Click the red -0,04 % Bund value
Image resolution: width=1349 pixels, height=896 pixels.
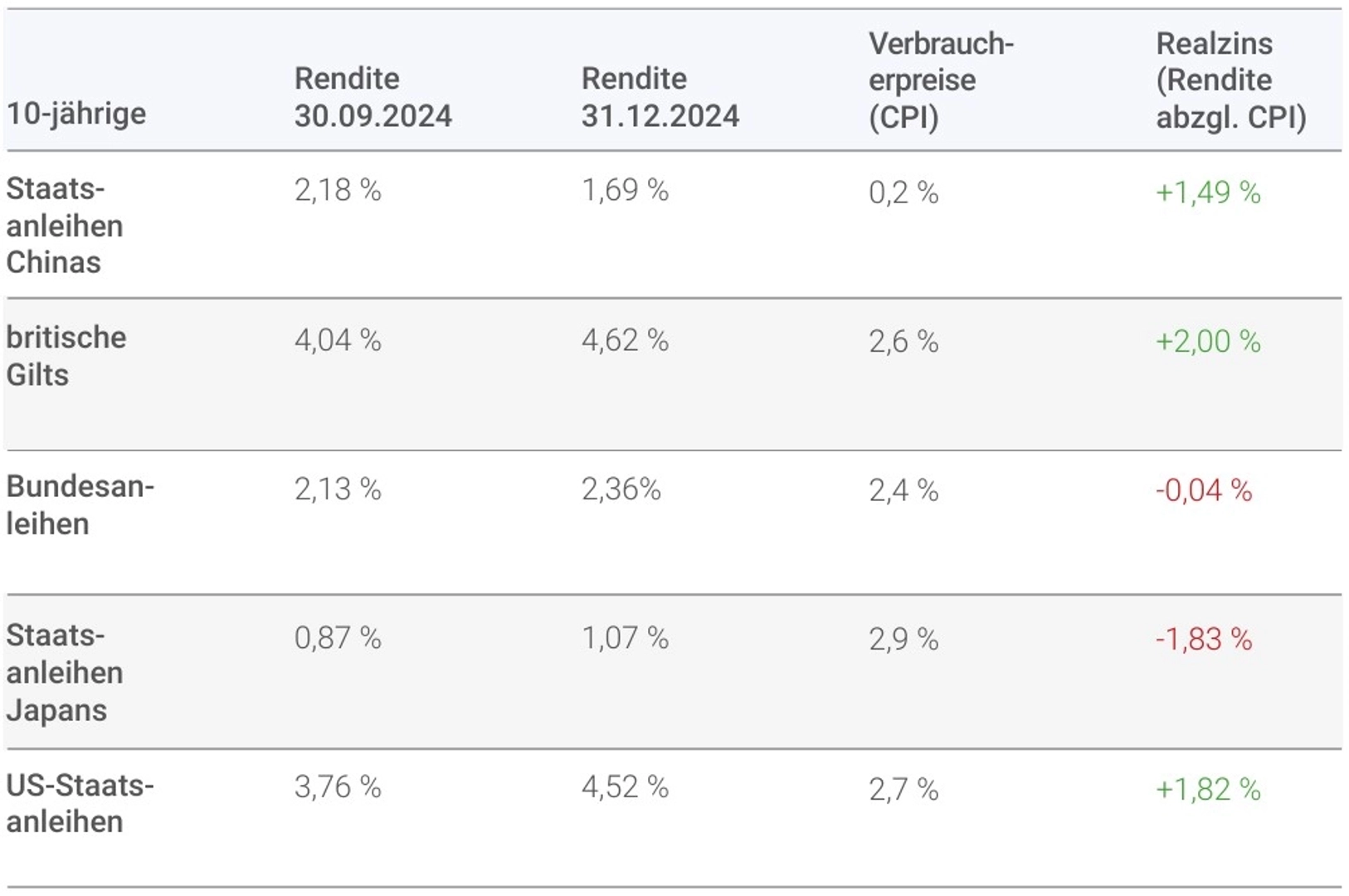[x=1204, y=490]
